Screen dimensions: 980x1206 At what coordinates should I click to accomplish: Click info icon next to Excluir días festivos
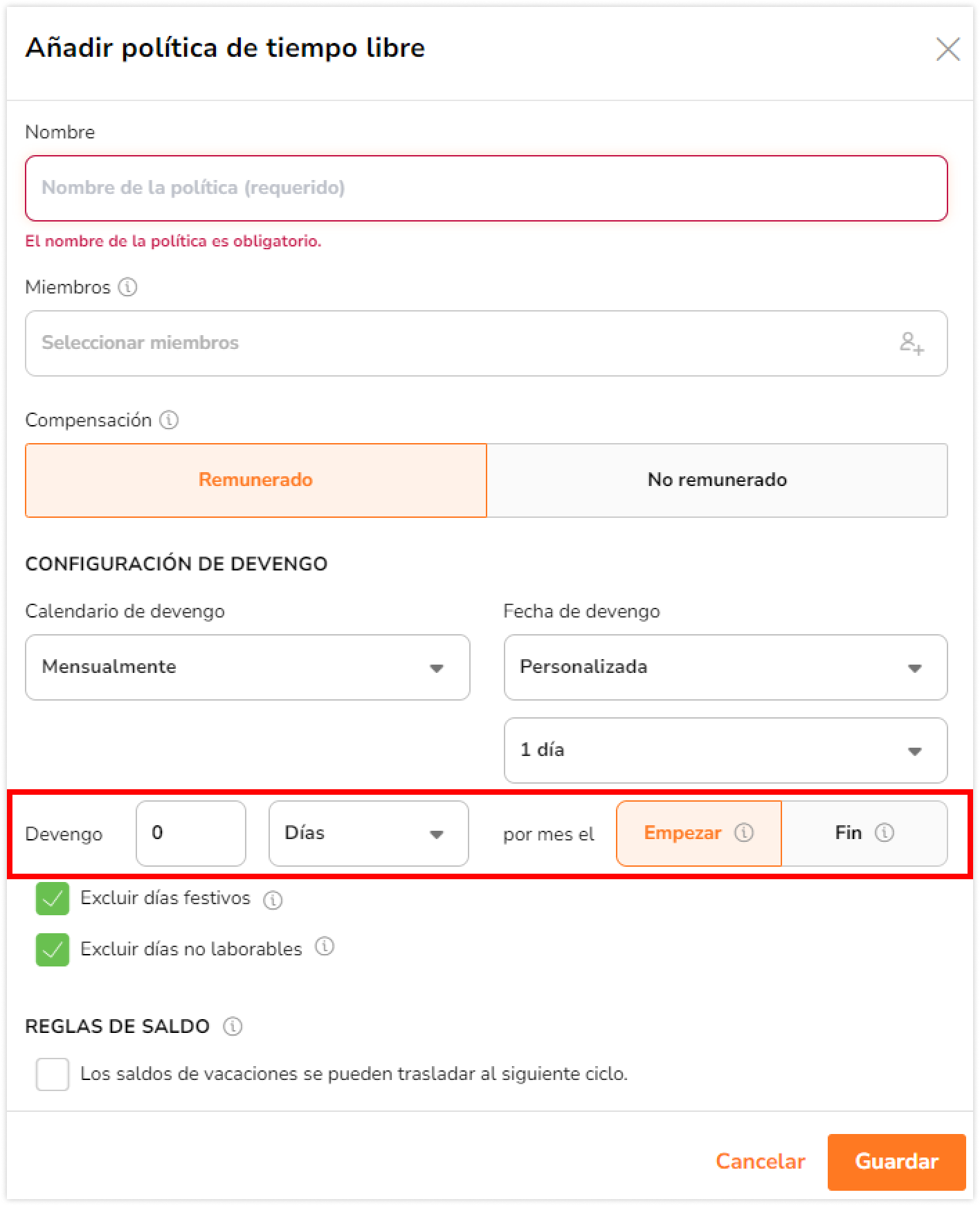[x=273, y=899]
